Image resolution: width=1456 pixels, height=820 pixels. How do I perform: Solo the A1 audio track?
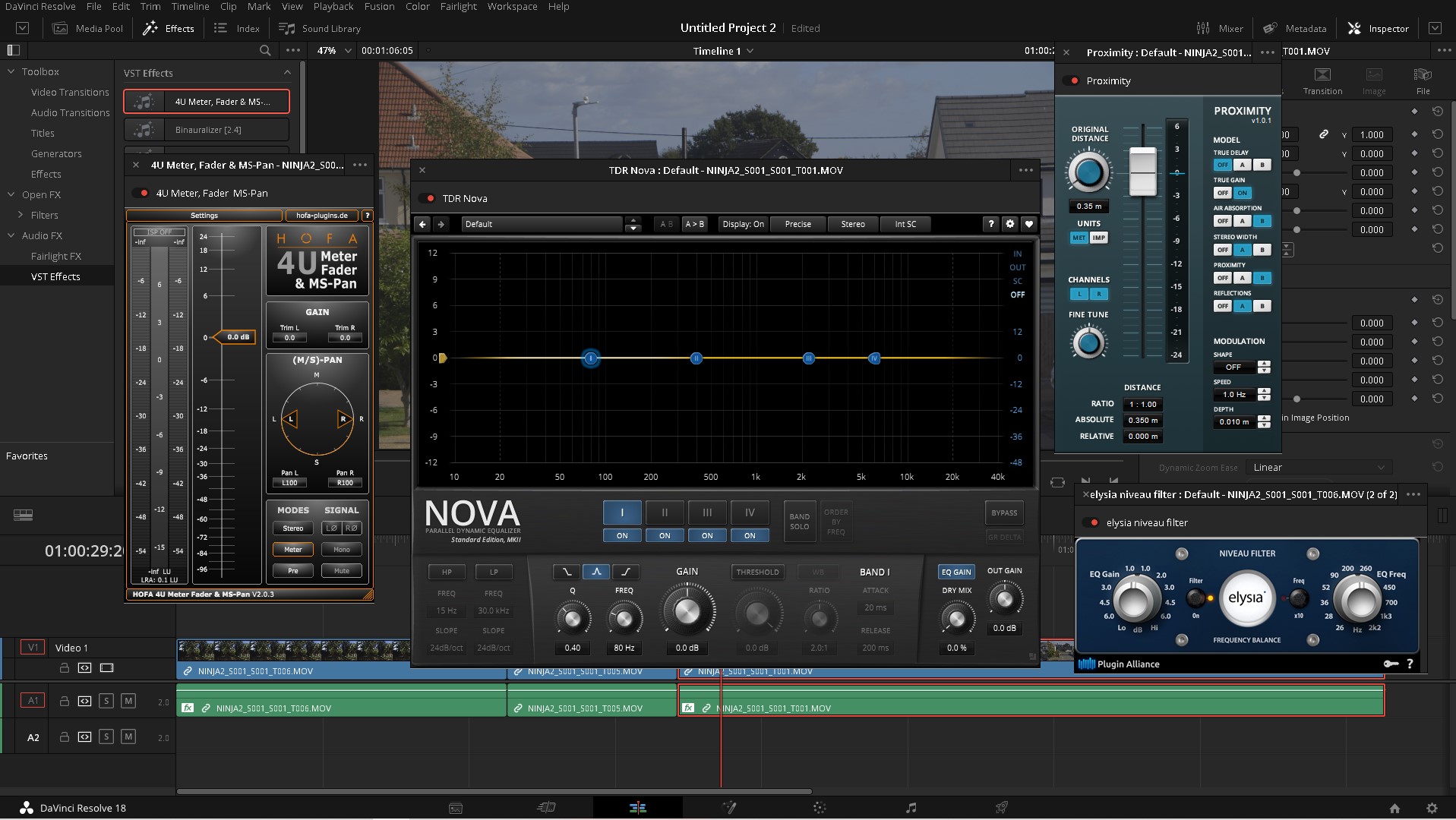(x=106, y=701)
